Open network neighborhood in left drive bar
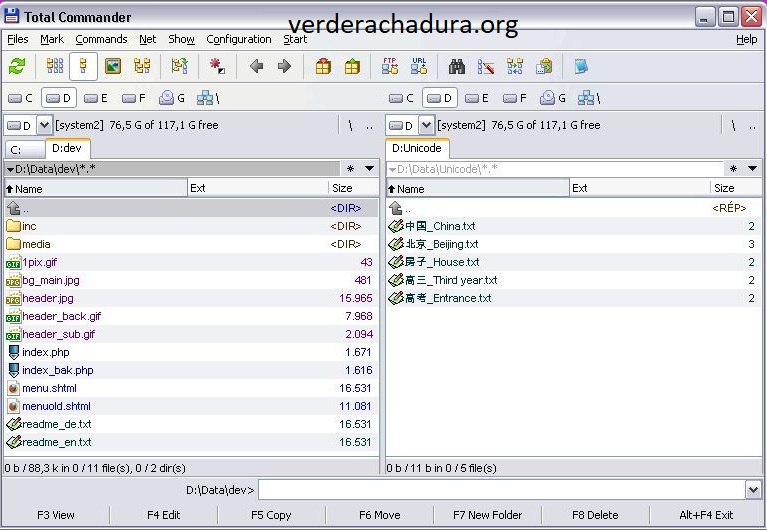The height and width of the screenshot is (532, 767). 208,98
